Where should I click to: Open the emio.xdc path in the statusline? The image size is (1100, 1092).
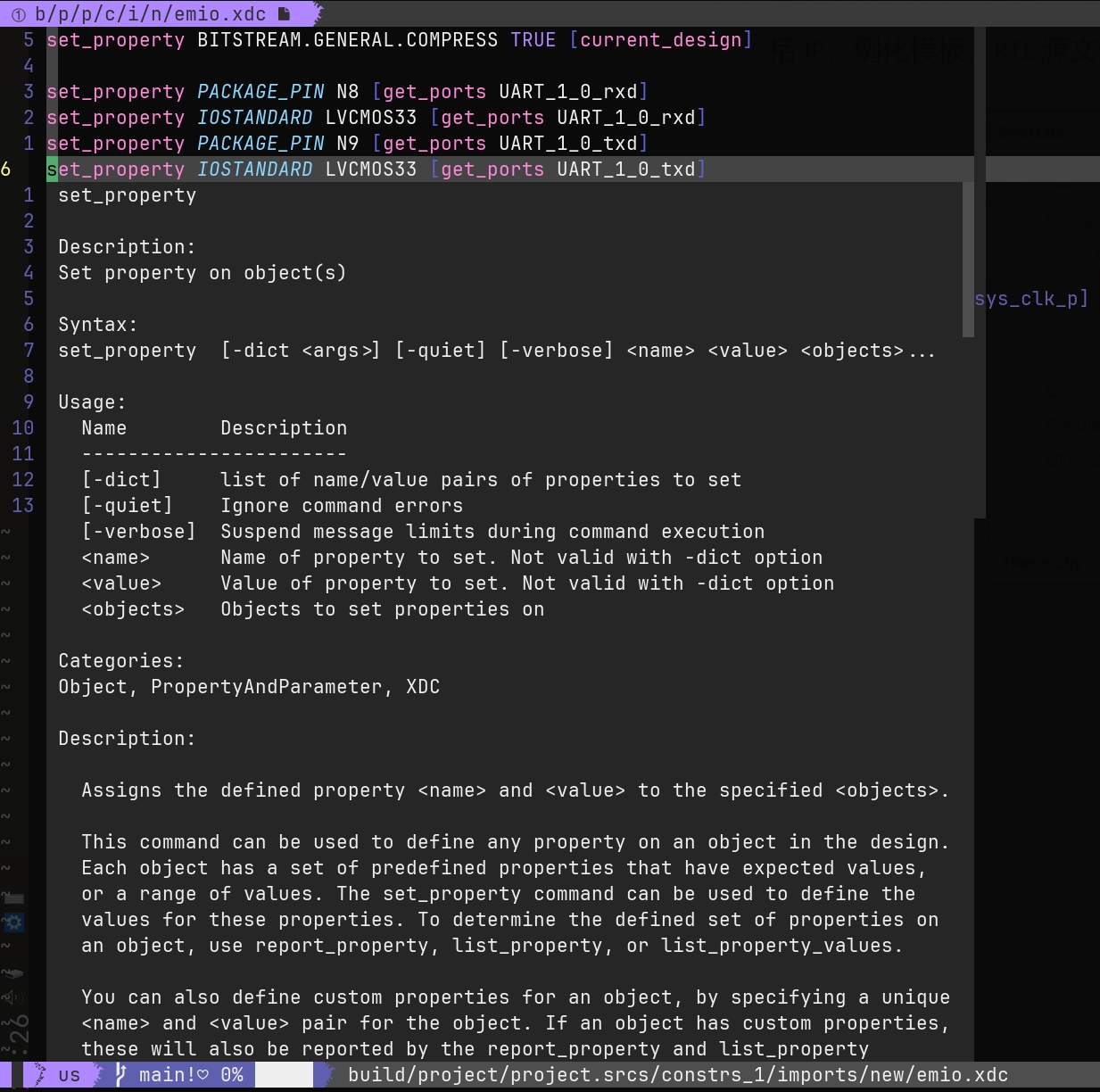click(x=678, y=1074)
